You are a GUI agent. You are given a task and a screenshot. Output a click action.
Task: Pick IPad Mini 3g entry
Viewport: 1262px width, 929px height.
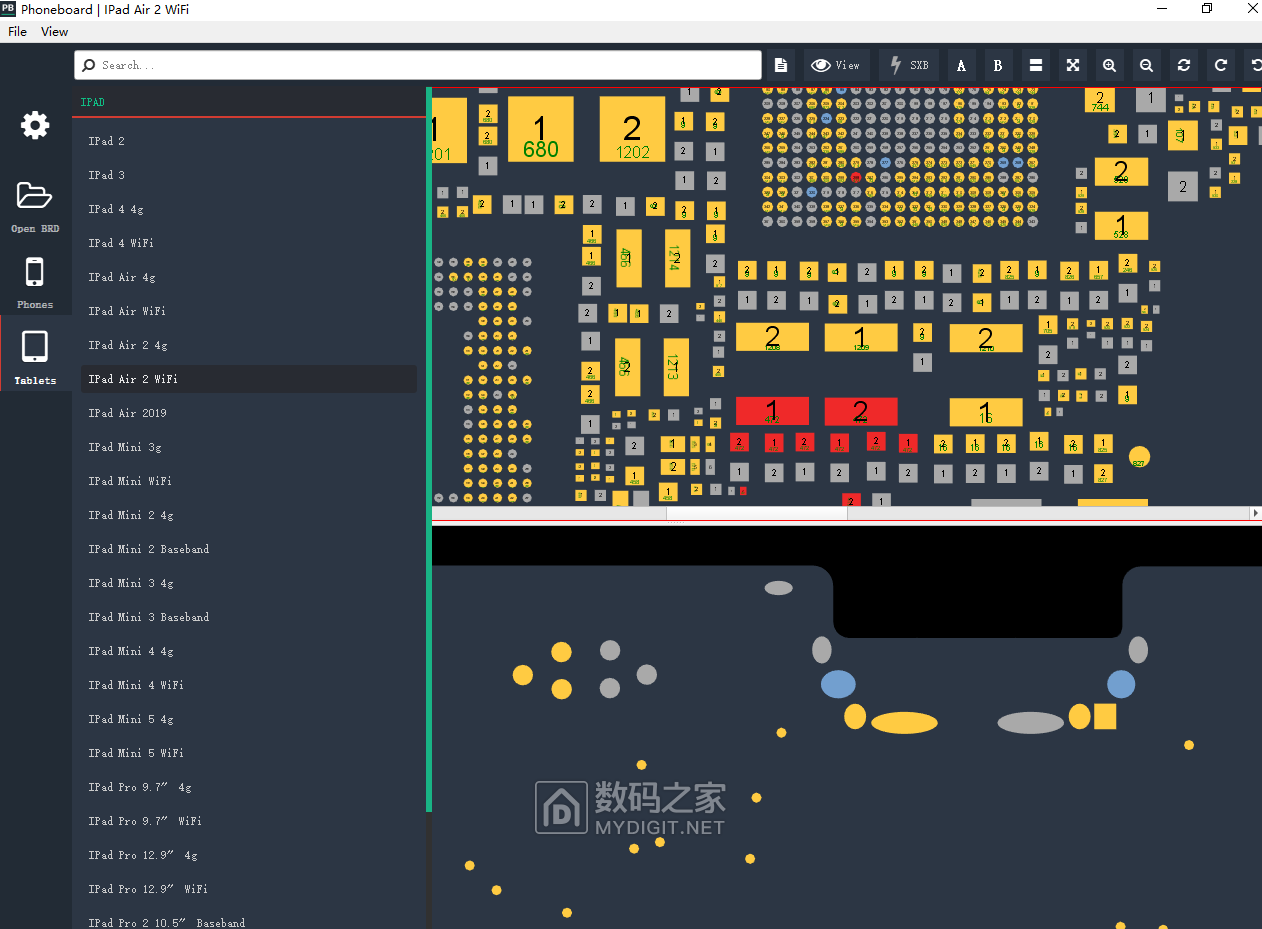pyautogui.click(x=249, y=447)
